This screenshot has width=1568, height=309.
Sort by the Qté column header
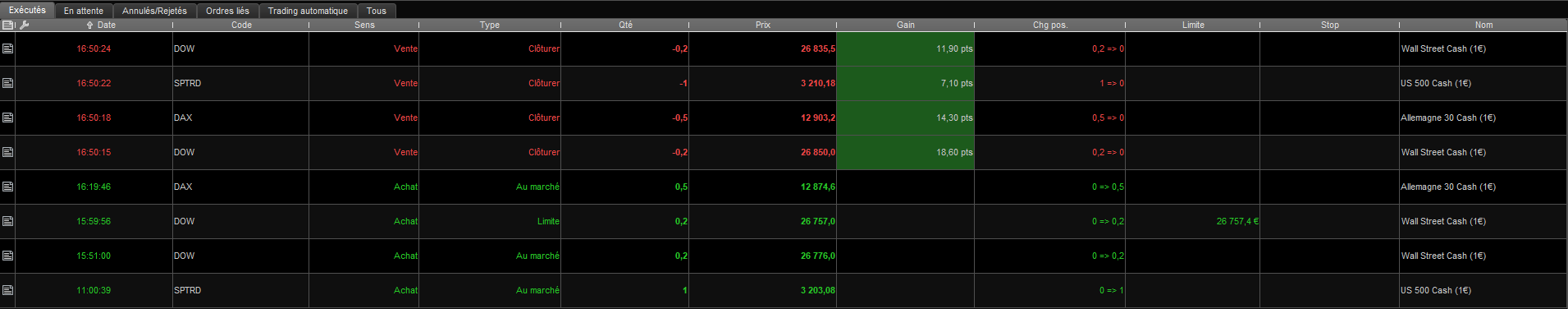[625, 25]
